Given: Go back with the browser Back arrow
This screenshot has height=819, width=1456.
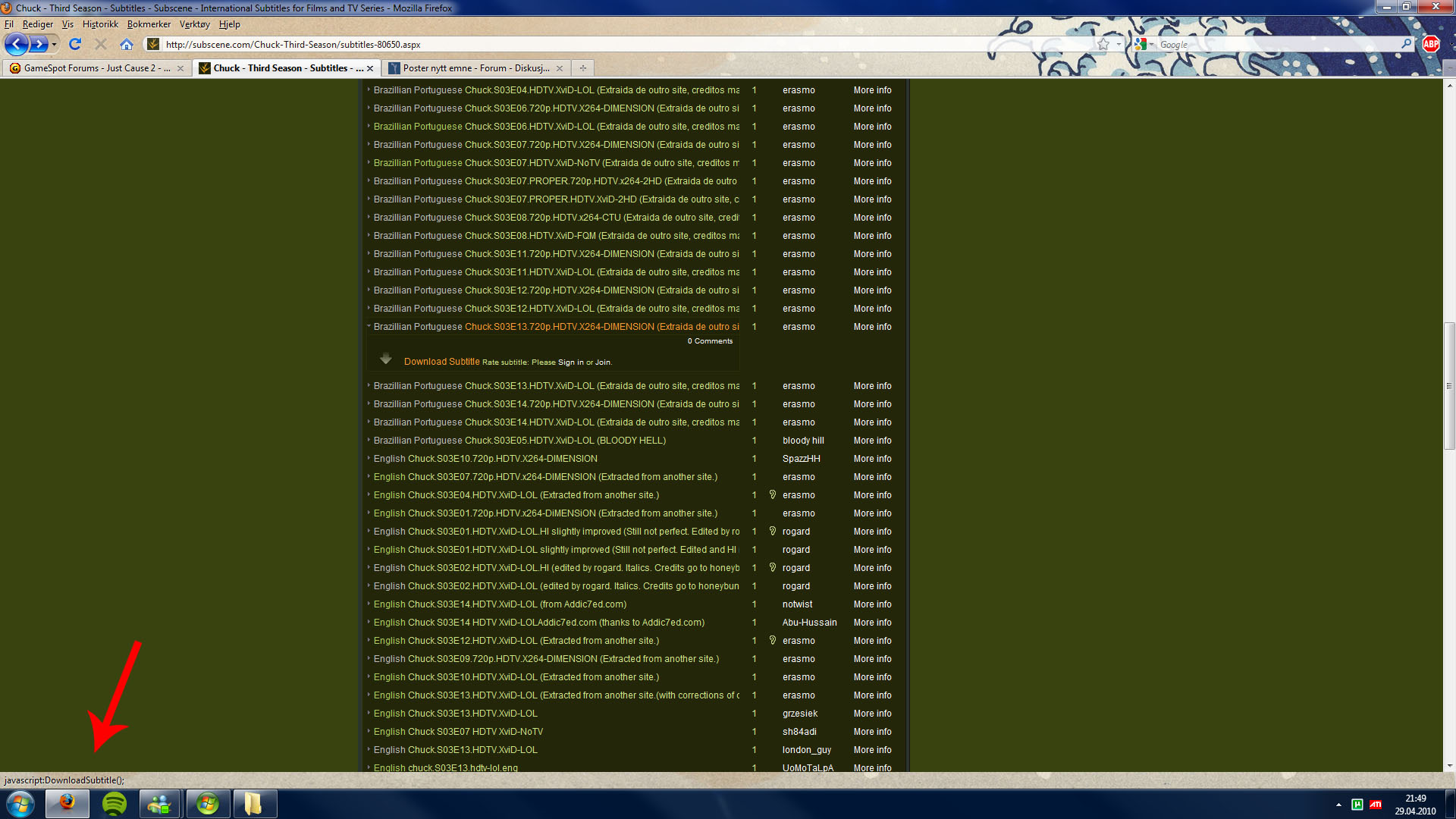Looking at the screenshot, I should click(17, 44).
